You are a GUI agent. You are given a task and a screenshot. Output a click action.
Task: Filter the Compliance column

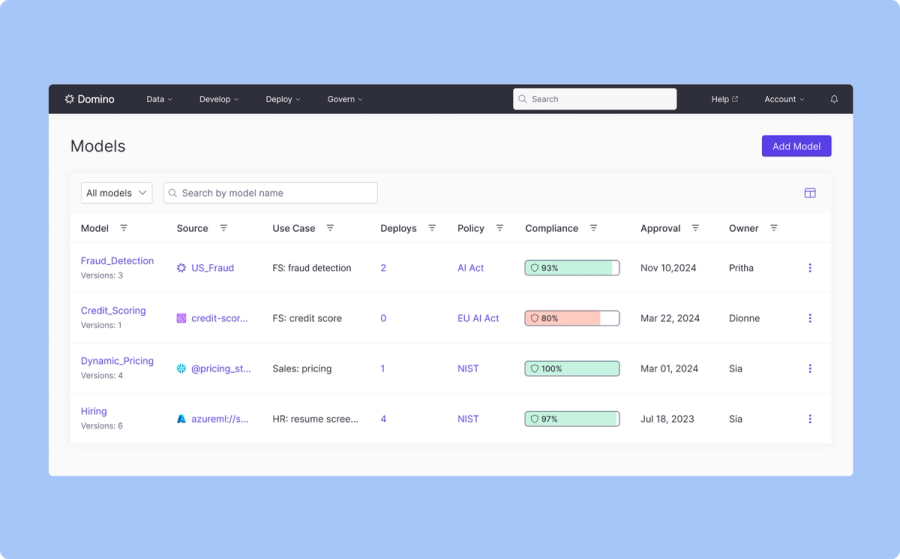(x=593, y=228)
